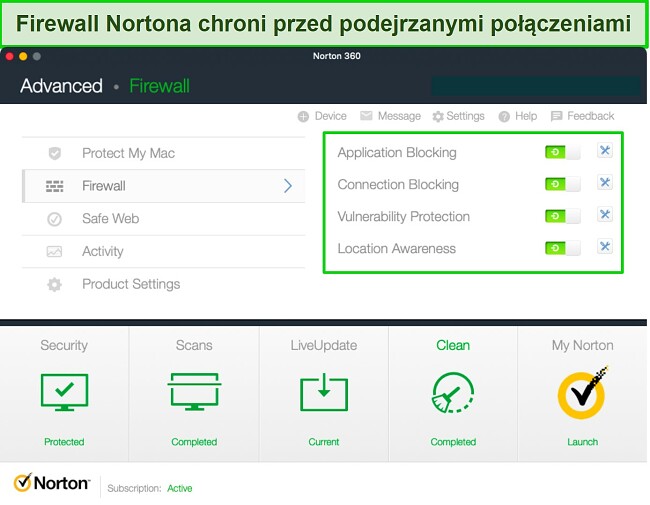Click the Clean broom icon
Image resolution: width=650 pixels, height=505 pixels.
(453, 392)
